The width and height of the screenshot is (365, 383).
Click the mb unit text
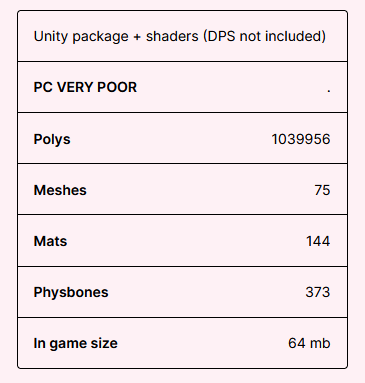coord(320,343)
